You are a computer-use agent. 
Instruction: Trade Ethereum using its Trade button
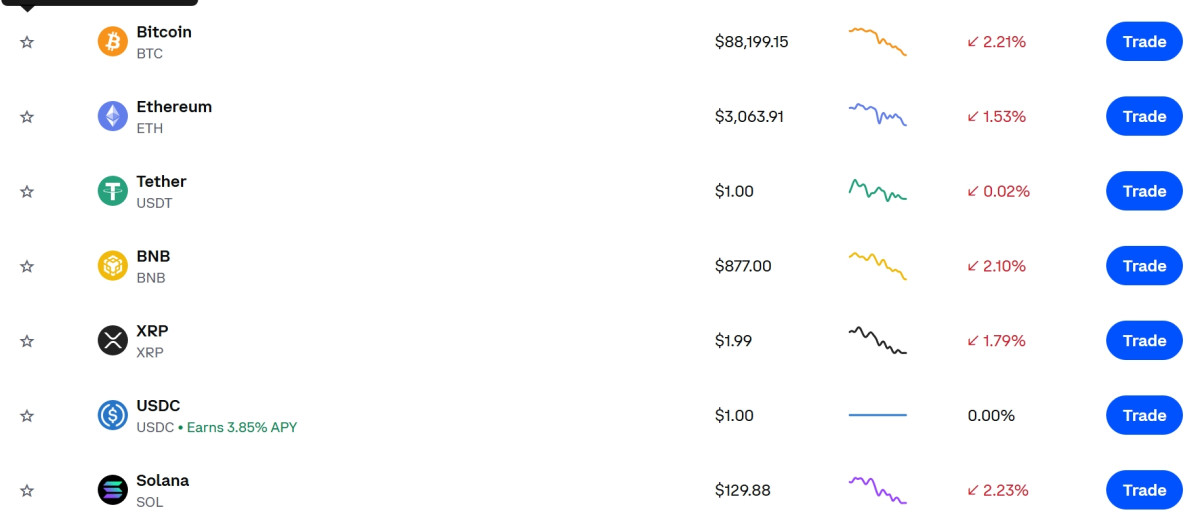pyautogui.click(x=1144, y=116)
